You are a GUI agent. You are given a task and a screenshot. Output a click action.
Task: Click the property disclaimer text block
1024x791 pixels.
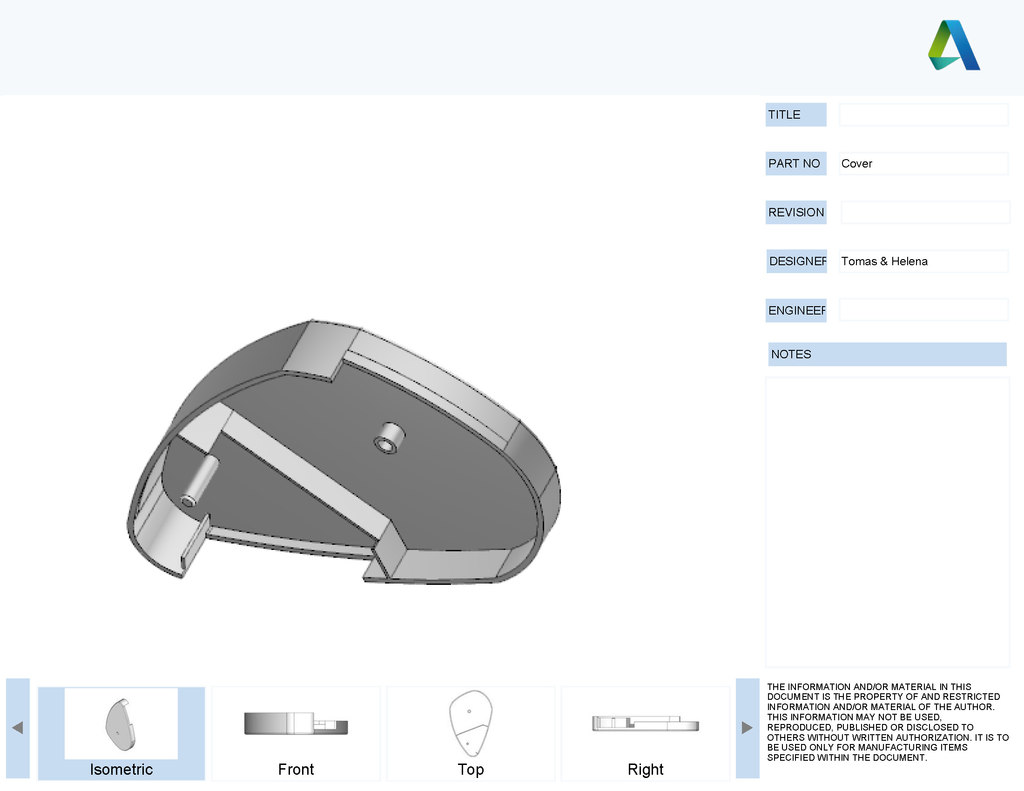887,722
